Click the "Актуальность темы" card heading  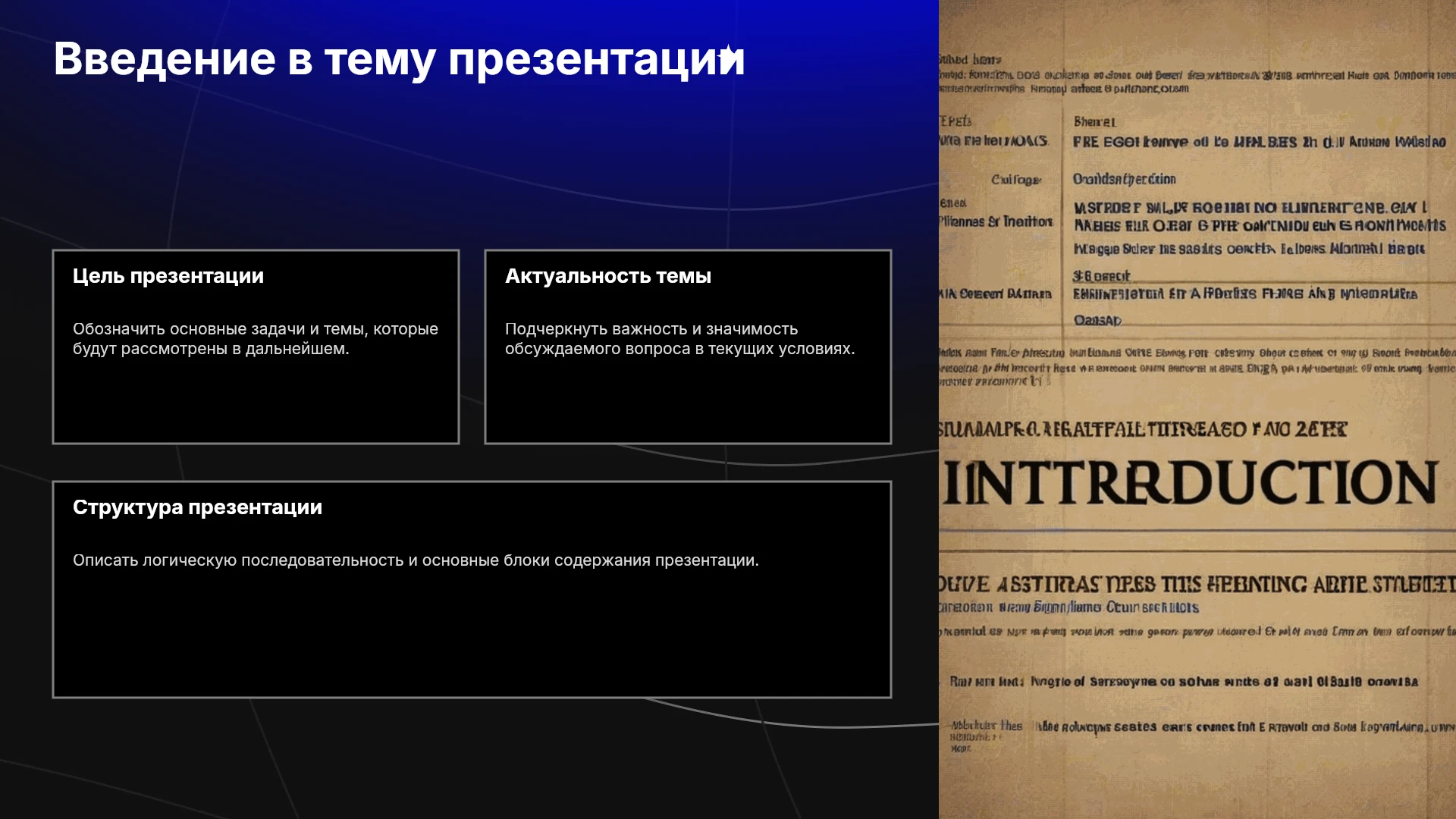tap(608, 276)
